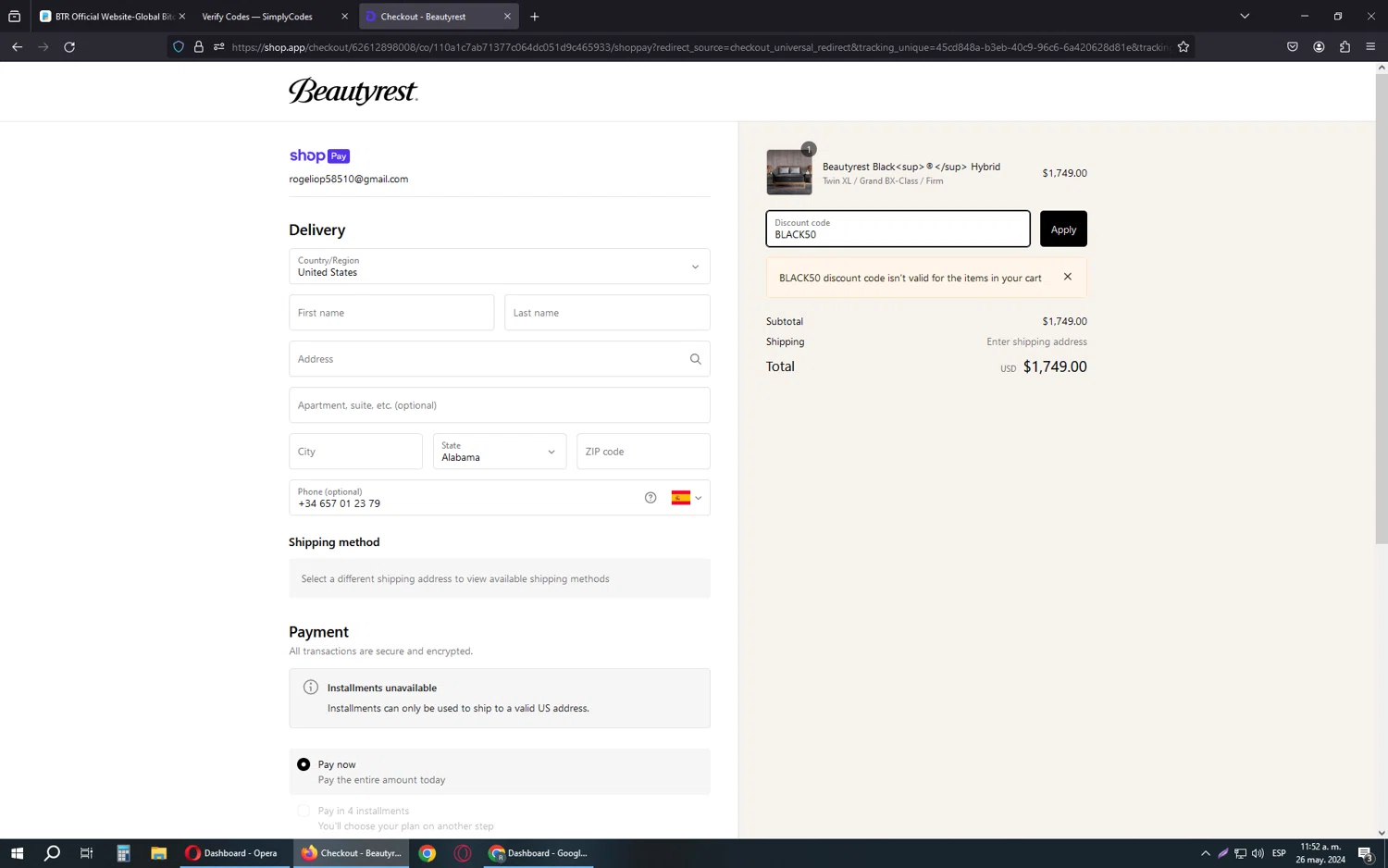Bookmark this page with the star icon
Image resolution: width=1388 pixels, height=868 pixels.
pos(1183,46)
